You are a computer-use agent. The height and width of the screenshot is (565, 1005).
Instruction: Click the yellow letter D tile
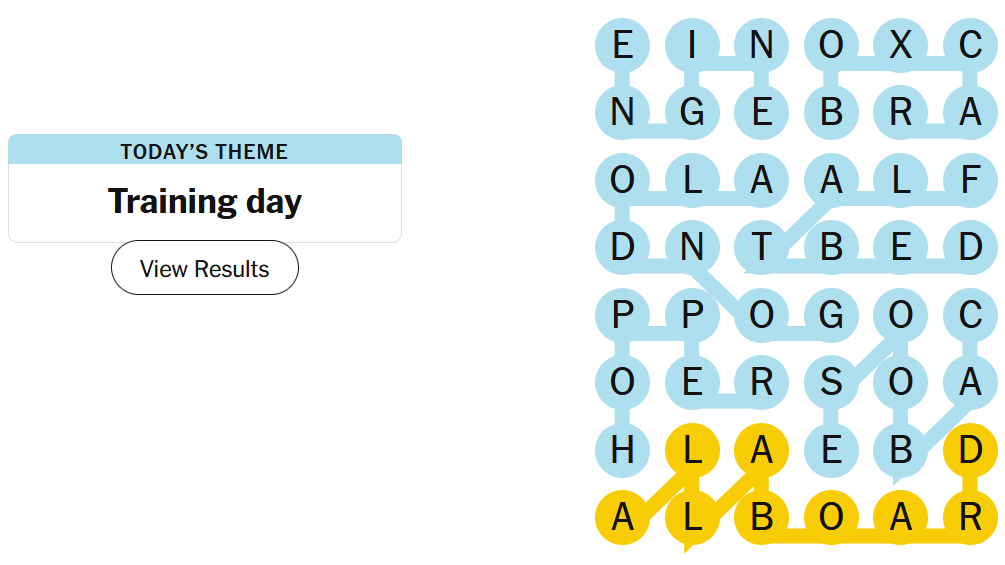[970, 451]
